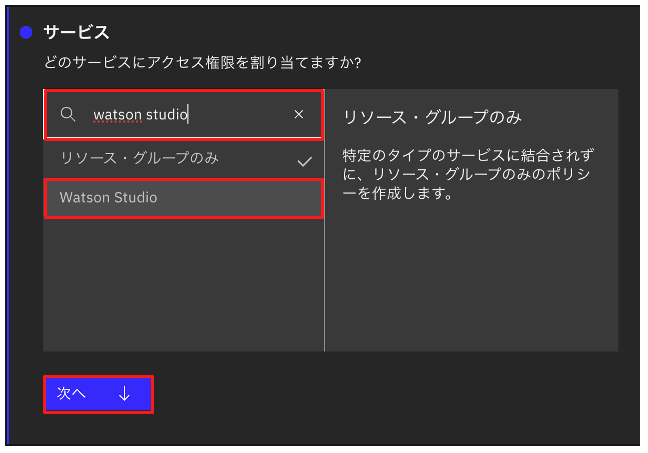Screen dimensions: 648x453
Task: Clear the search with the X icon
Action: coord(298,115)
